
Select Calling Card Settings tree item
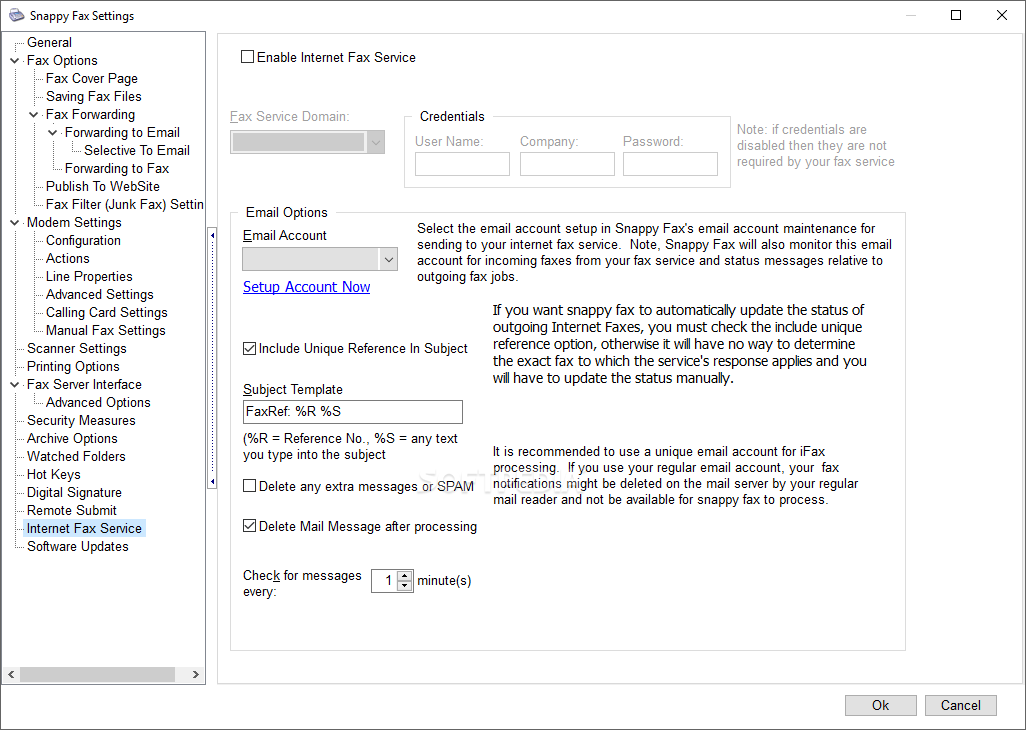(x=107, y=313)
